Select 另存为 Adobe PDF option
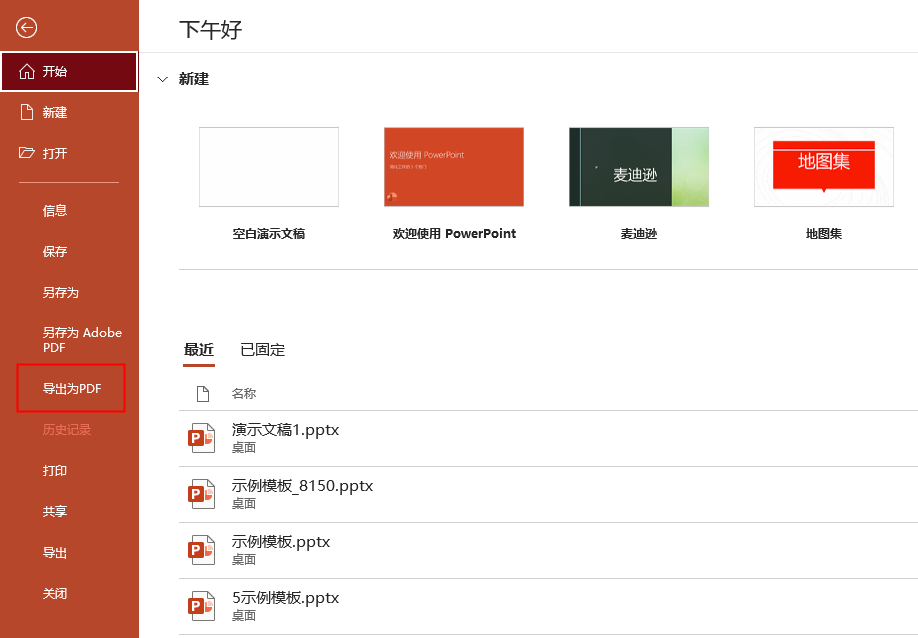918x638 pixels. point(82,339)
